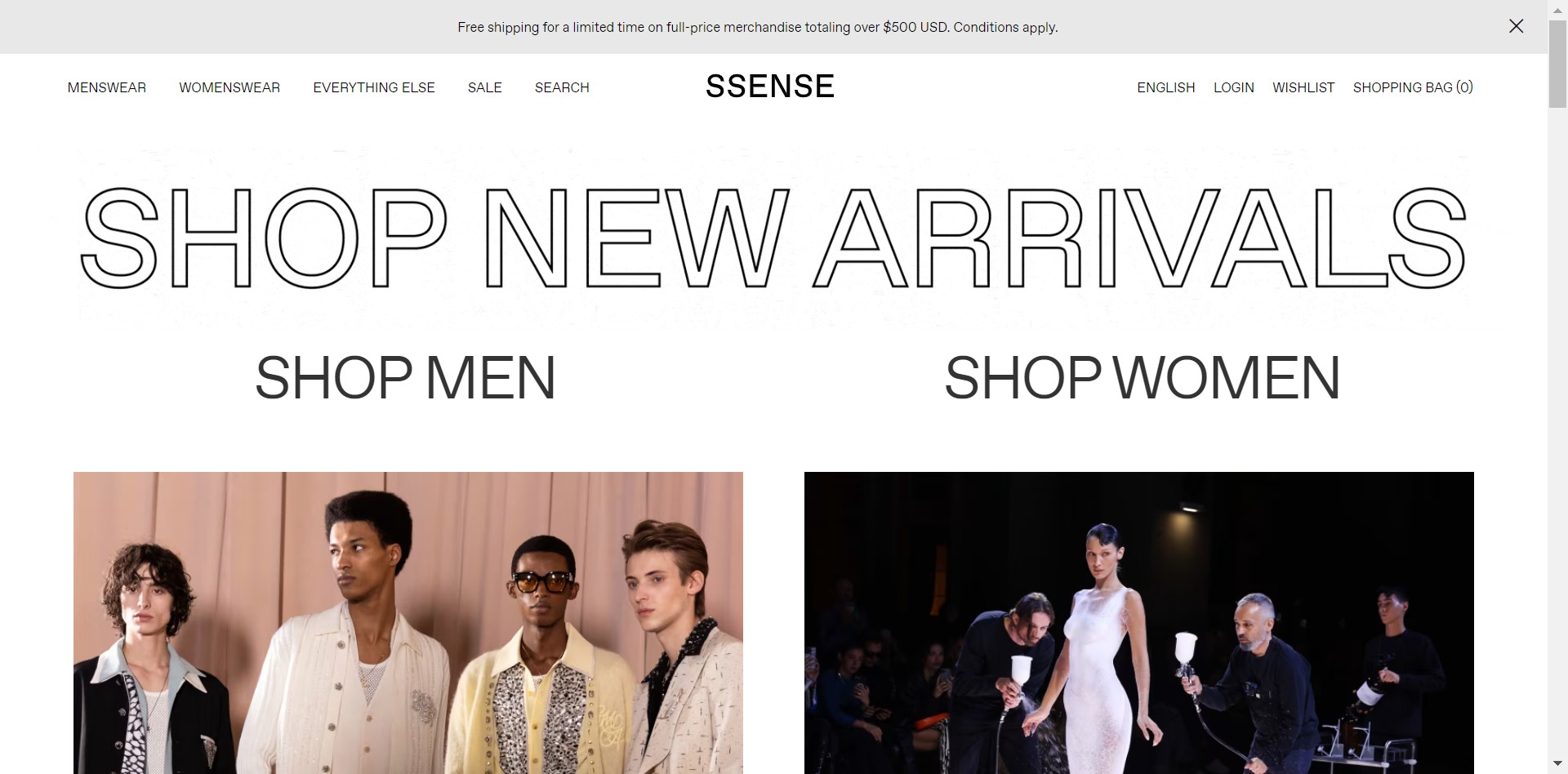This screenshot has height=774, width=1568.
Task: Change language from English
Action: tap(1165, 87)
